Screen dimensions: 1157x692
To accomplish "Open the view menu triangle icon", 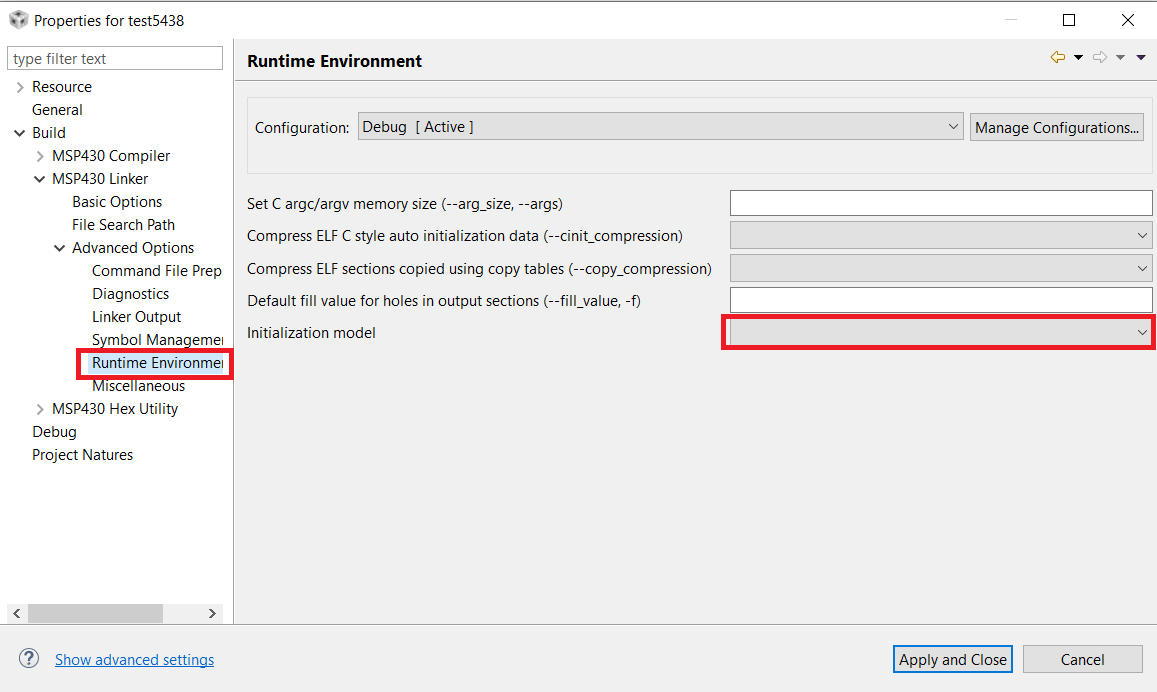I will click(1141, 58).
